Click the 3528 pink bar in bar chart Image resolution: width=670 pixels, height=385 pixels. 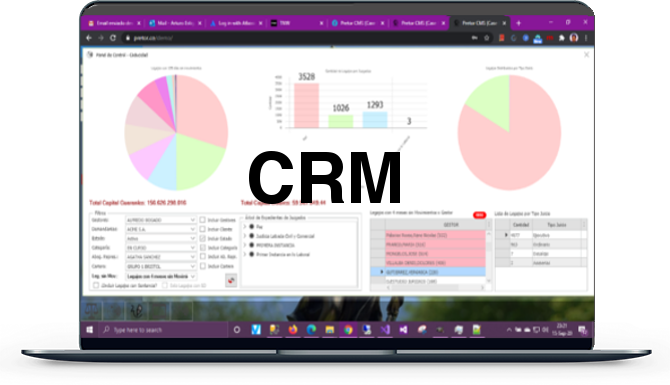[x=306, y=106]
